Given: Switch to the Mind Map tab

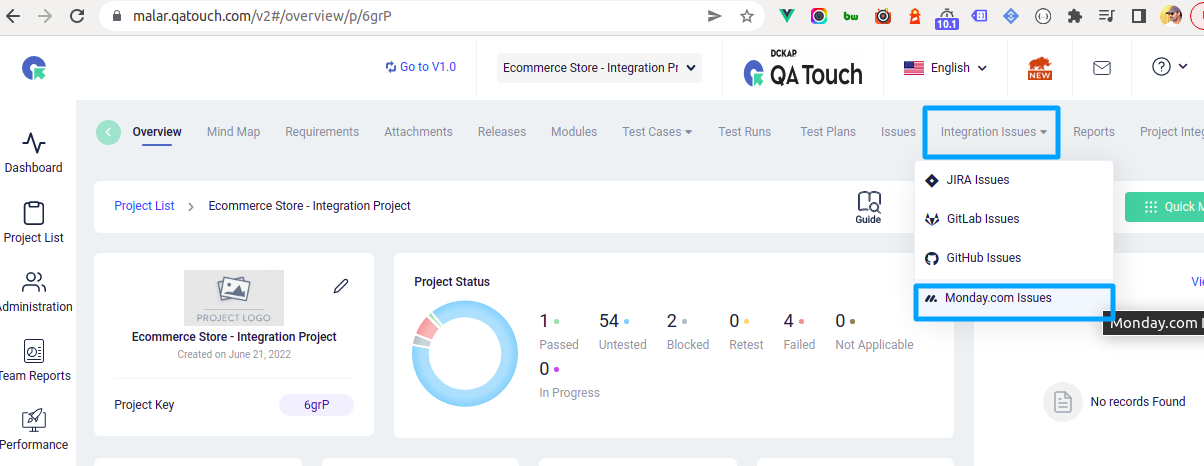Looking at the screenshot, I should [233, 132].
